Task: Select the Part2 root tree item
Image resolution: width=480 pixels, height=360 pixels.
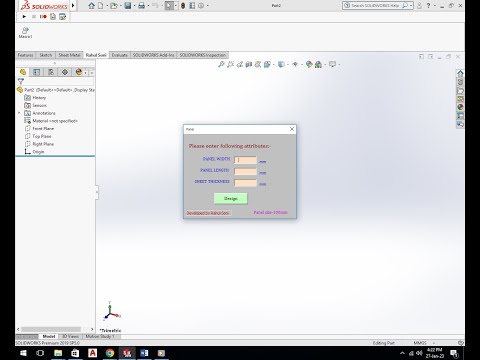Action: click(56, 90)
